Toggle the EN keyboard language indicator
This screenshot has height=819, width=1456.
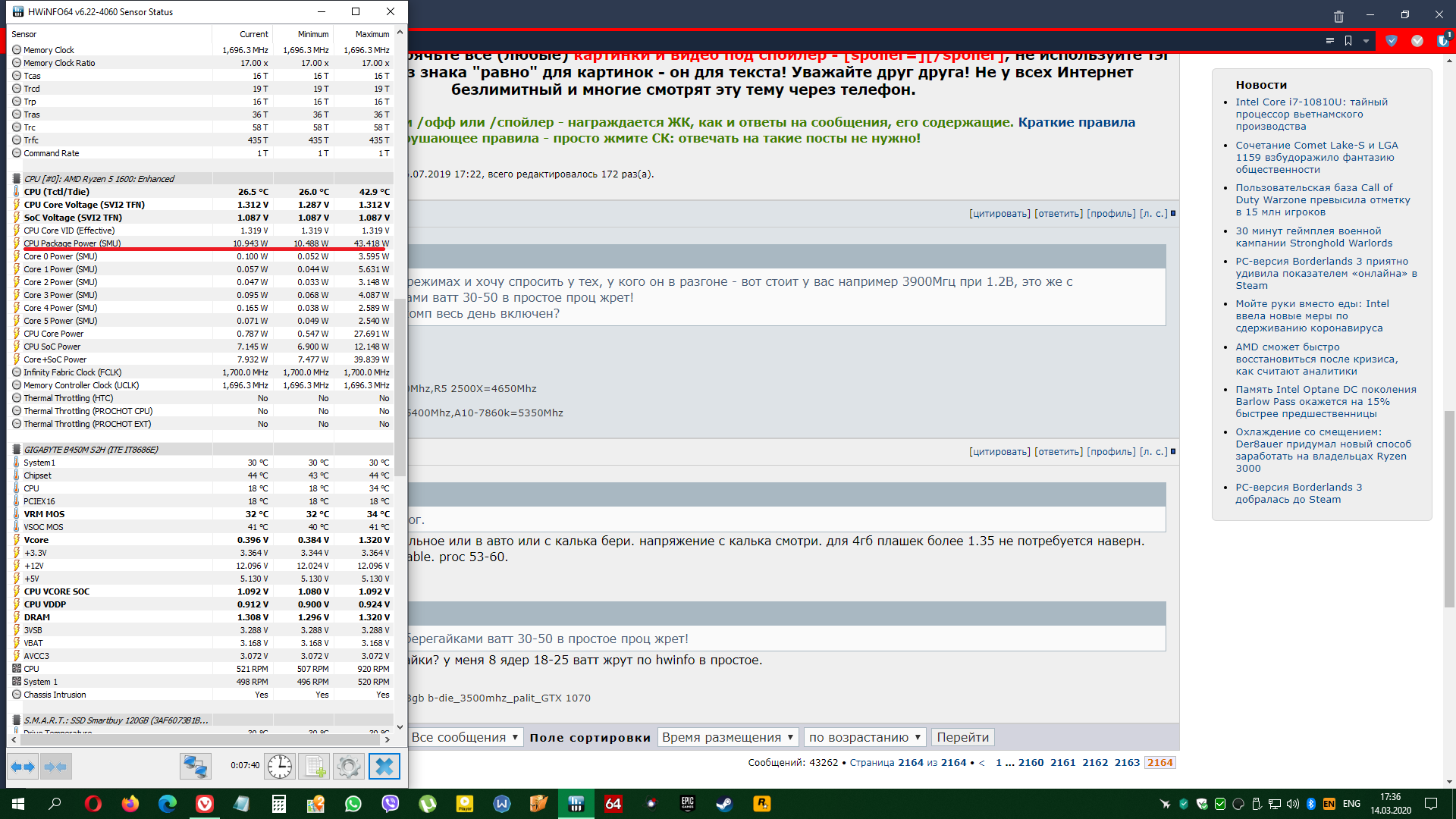point(1329,804)
